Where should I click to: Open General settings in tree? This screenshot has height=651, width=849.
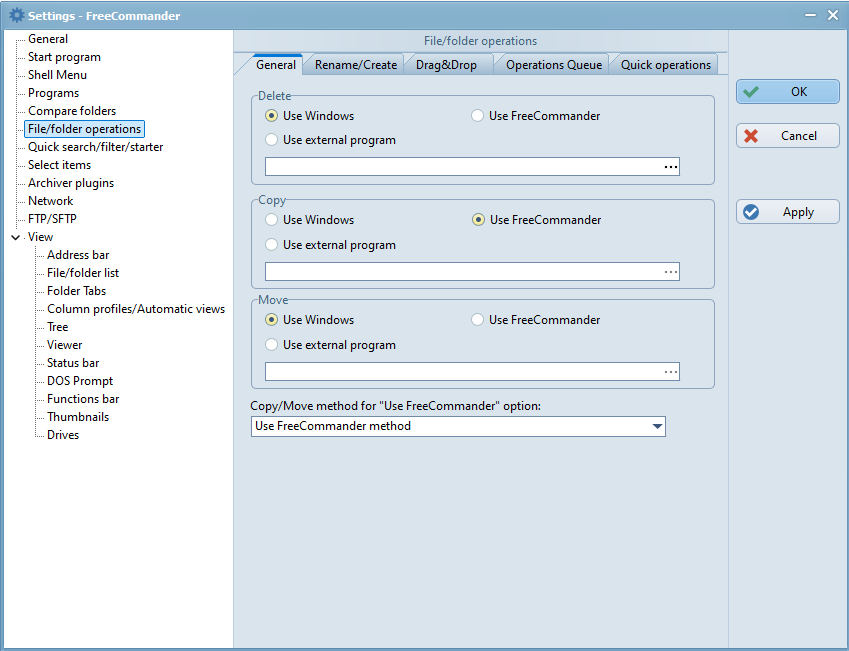pos(48,39)
